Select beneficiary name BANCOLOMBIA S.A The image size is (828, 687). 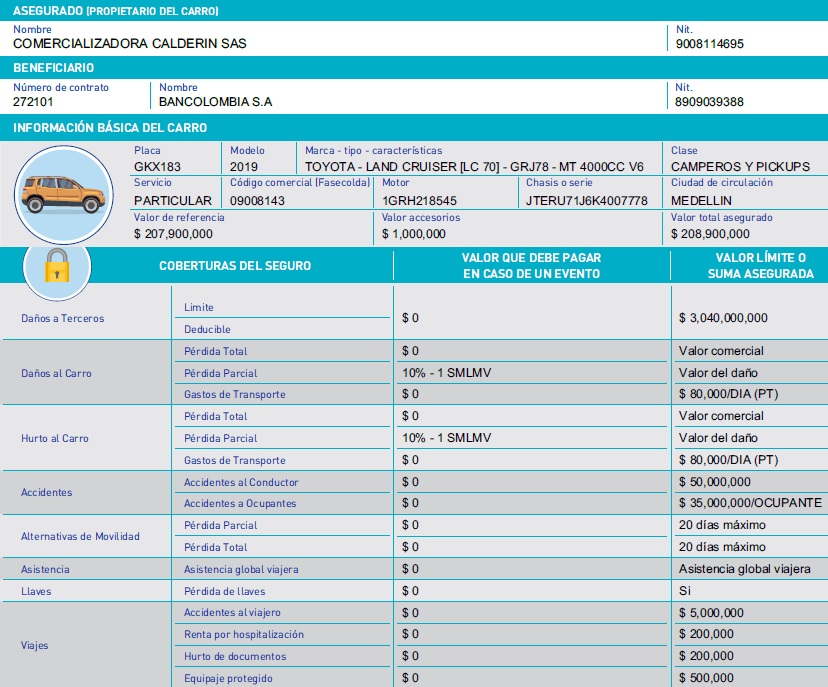[215, 102]
